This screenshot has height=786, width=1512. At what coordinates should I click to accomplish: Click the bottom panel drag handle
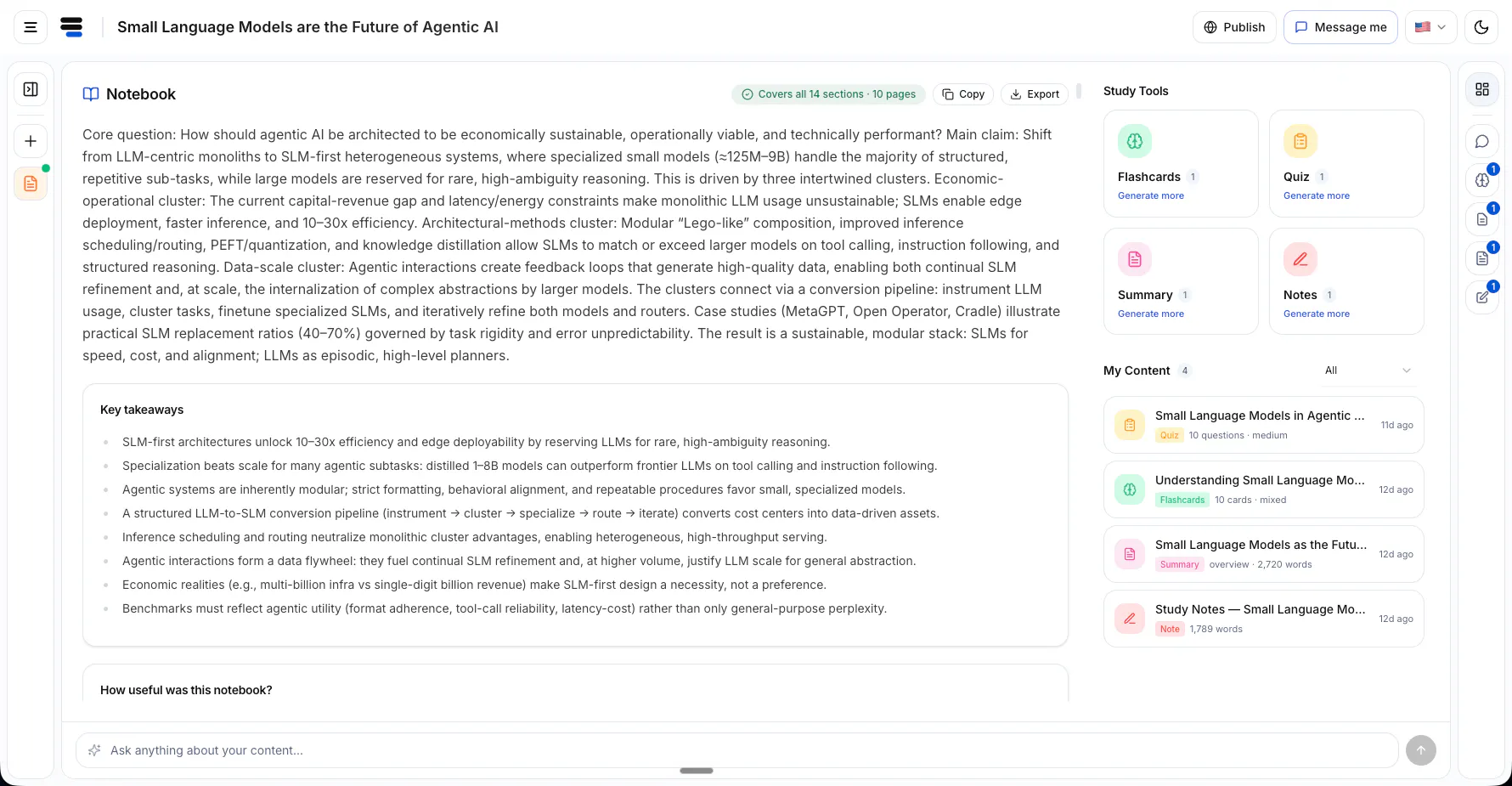tap(697, 771)
